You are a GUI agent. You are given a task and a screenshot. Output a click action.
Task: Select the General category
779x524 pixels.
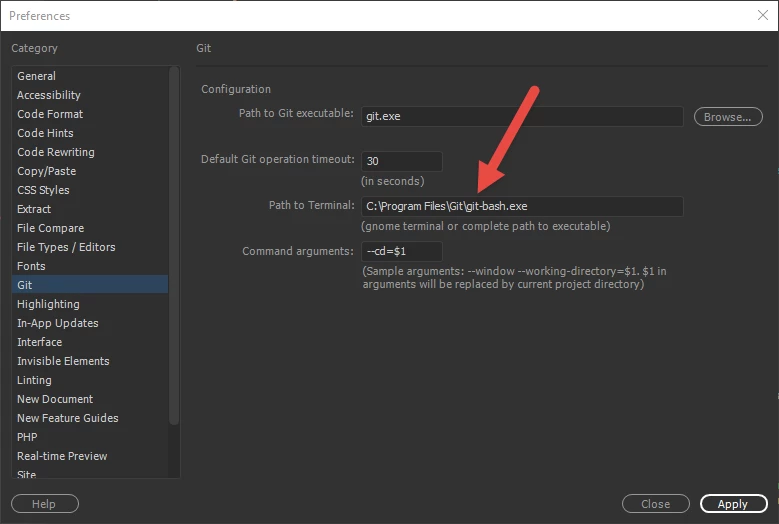point(90,76)
